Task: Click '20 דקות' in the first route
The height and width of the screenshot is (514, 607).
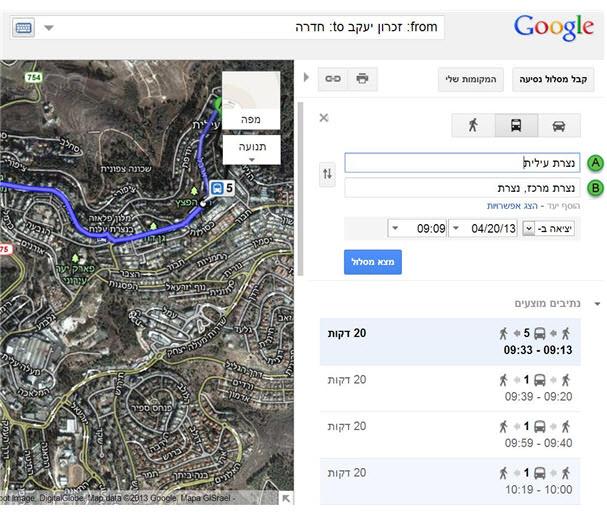Action: [x=347, y=333]
